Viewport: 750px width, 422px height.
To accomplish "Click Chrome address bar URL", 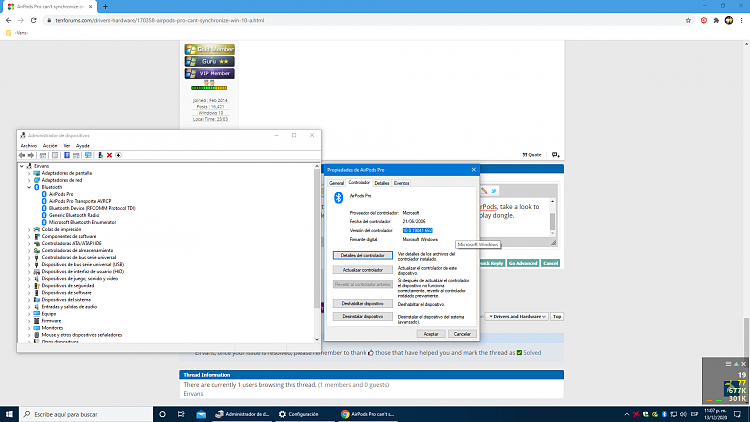I will pyautogui.click(x=159, y=21).
